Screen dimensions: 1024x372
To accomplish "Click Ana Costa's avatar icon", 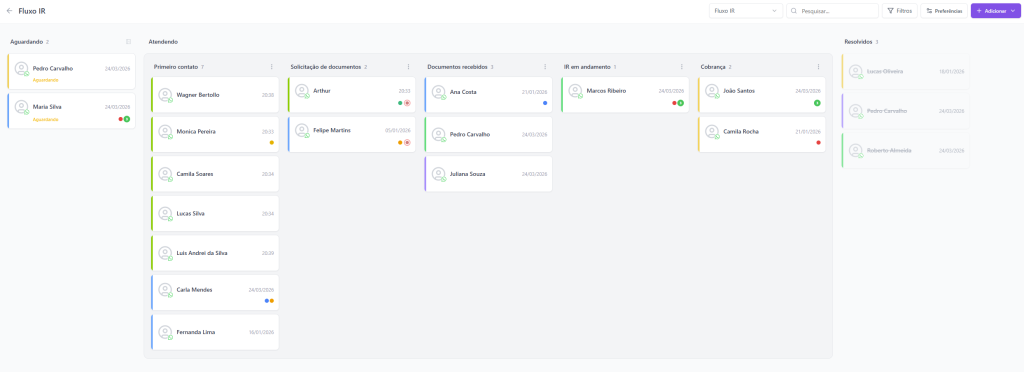I will coord(439,92).
